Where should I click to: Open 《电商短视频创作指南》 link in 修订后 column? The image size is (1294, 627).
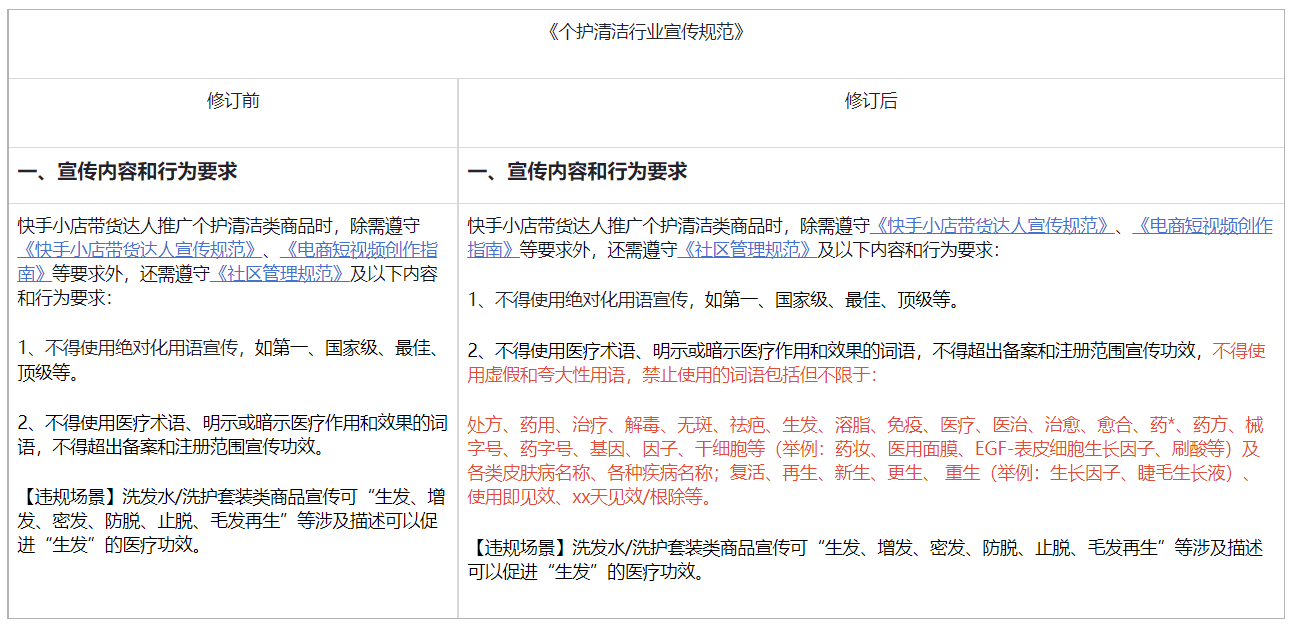pos(1202,225)
